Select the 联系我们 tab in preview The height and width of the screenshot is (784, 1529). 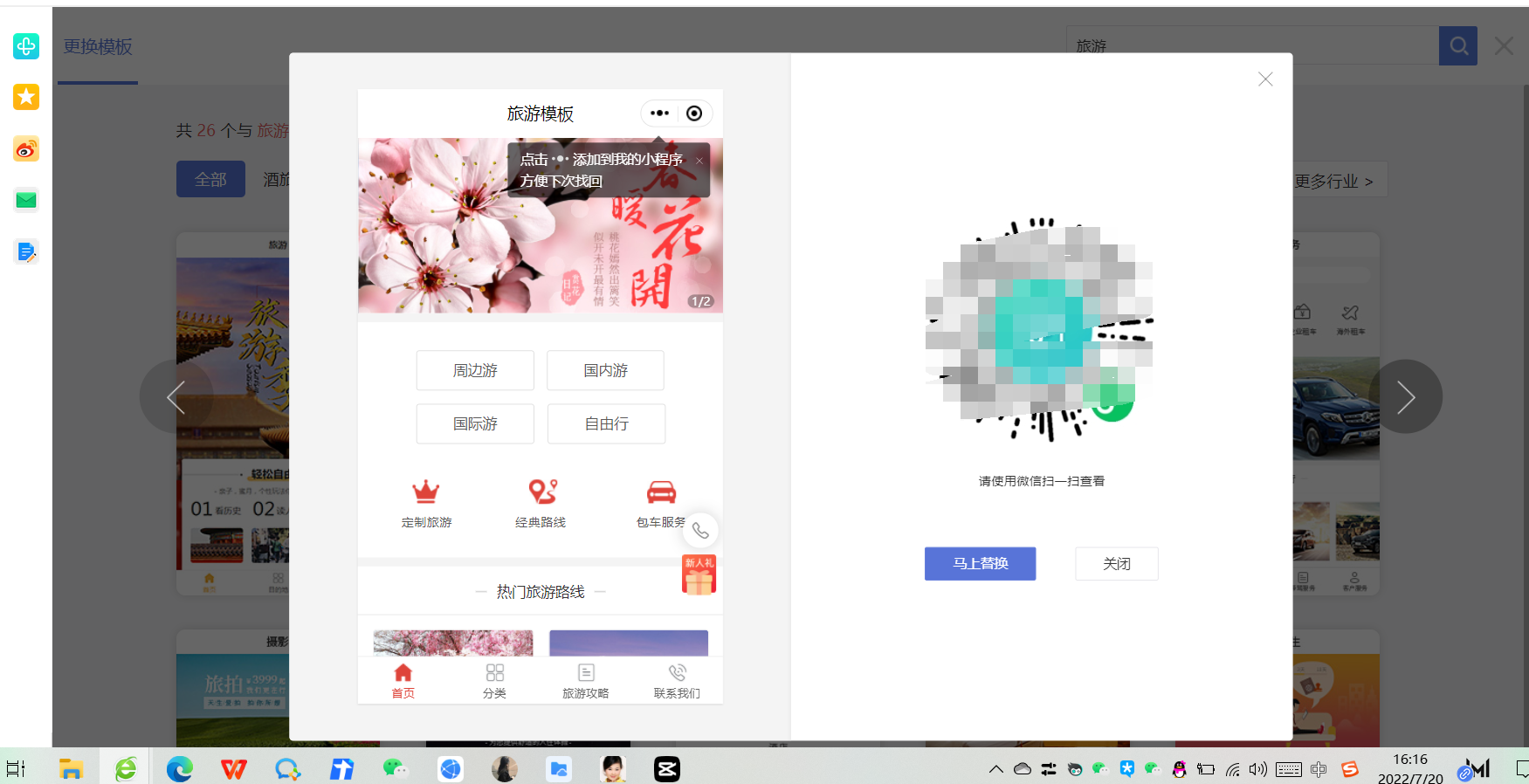click(677, 681)
